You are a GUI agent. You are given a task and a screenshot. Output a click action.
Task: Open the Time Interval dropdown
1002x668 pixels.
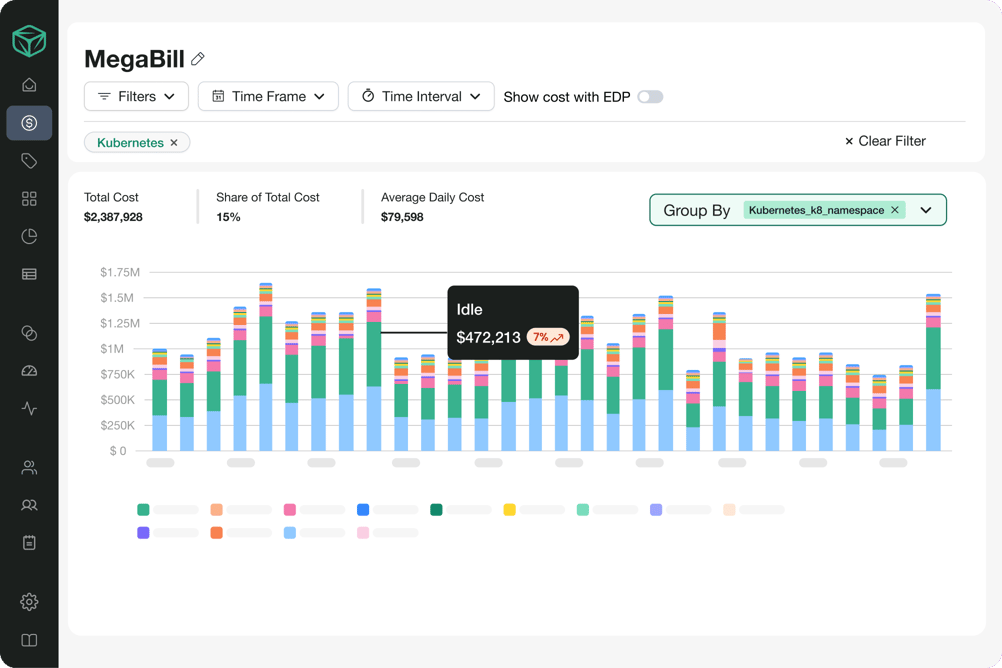[421, 97]
